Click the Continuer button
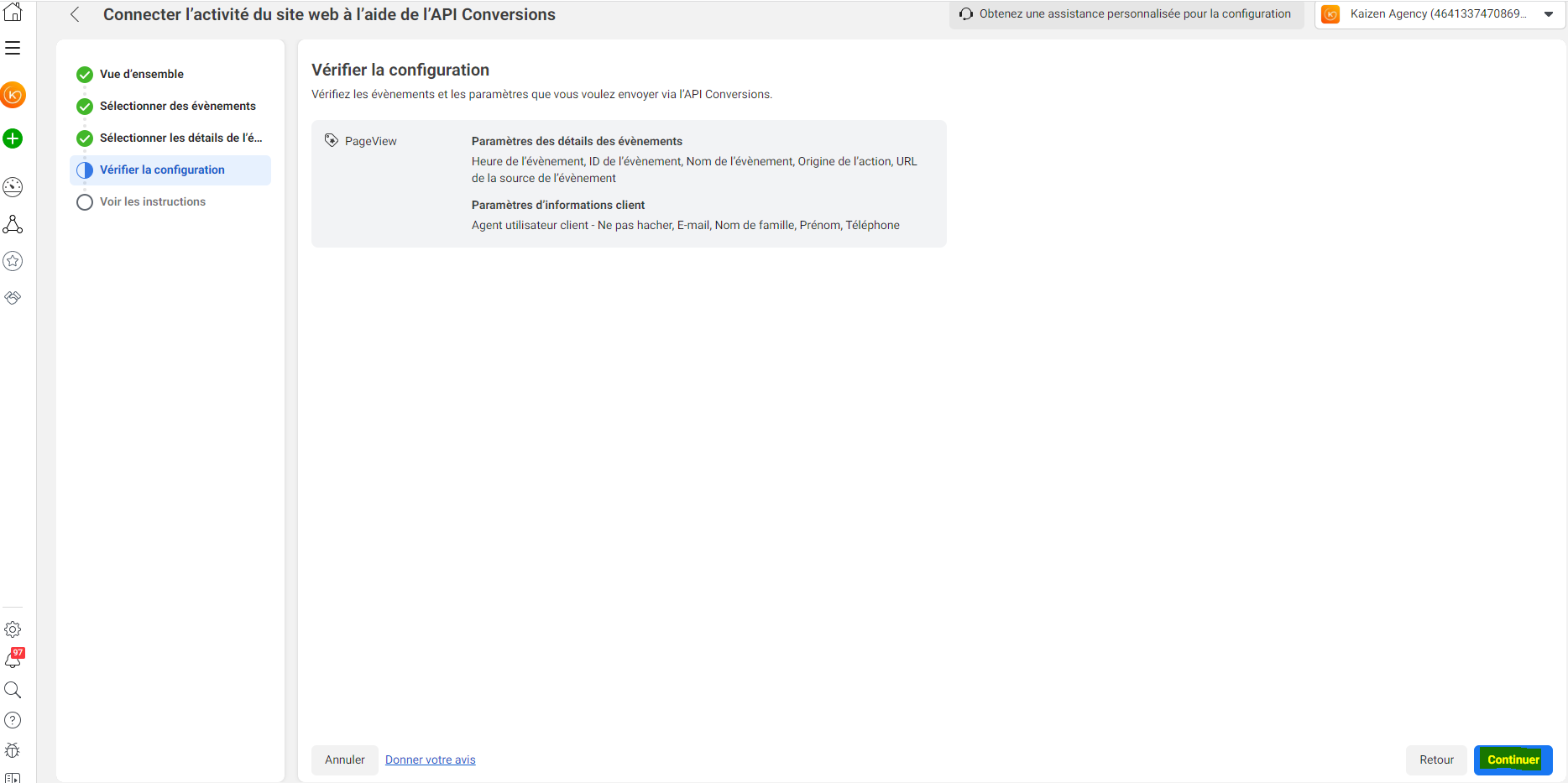The width and height of the screenshot is (1568, 783). coord(1513,760)
